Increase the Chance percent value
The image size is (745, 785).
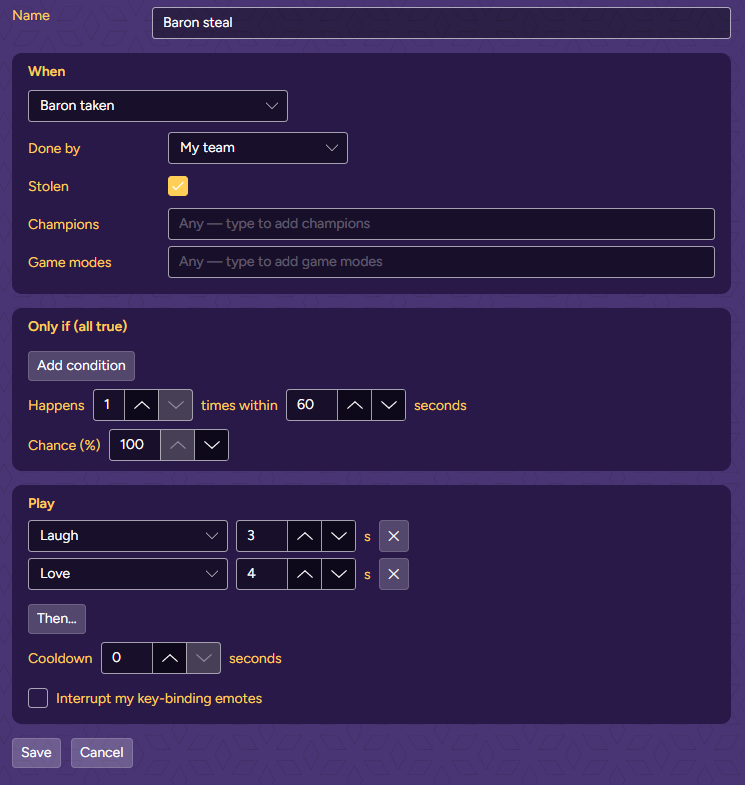click(x=177, y=445)
